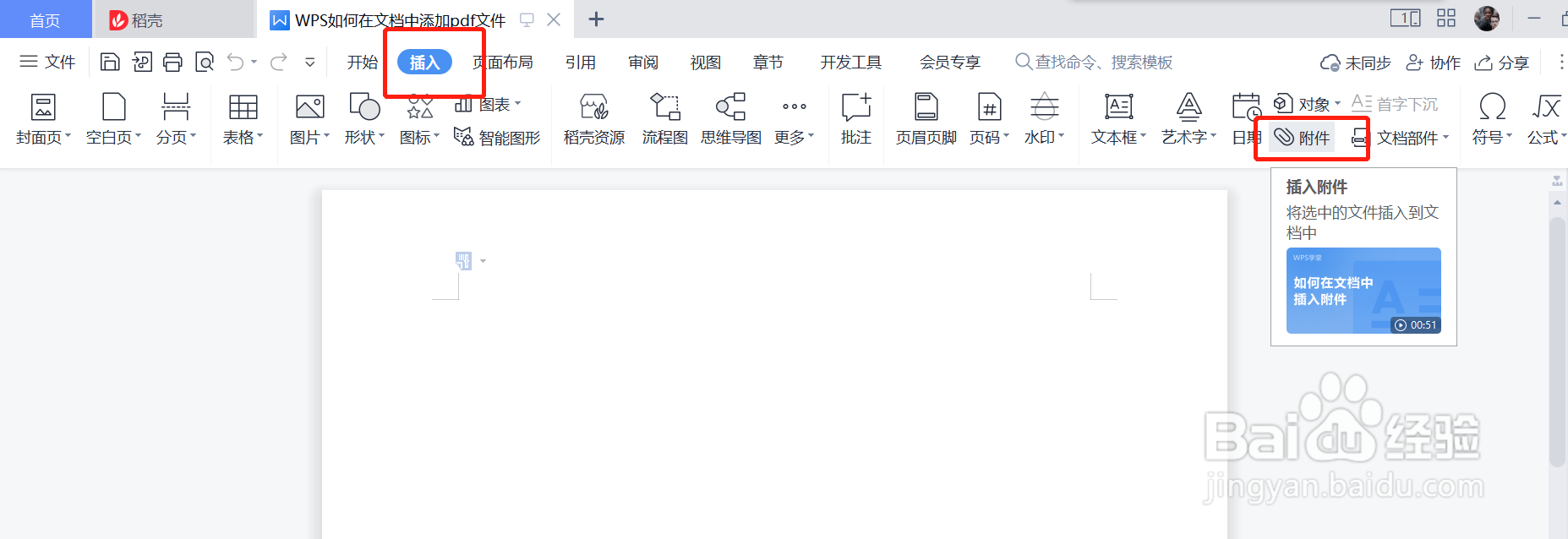This screenshot has width=1568, height=539.
Task: Switch to the 视图 tab
Action: tap(706, 62)
